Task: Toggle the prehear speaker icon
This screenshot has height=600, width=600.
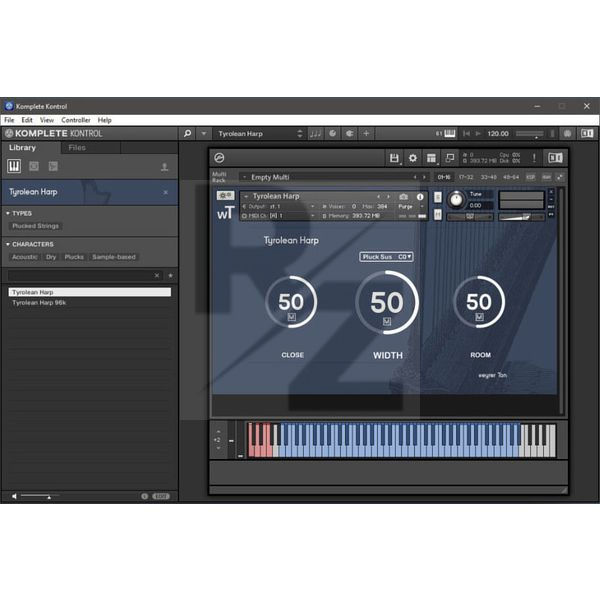Action: pyautogui.click(x=14, y=496)
